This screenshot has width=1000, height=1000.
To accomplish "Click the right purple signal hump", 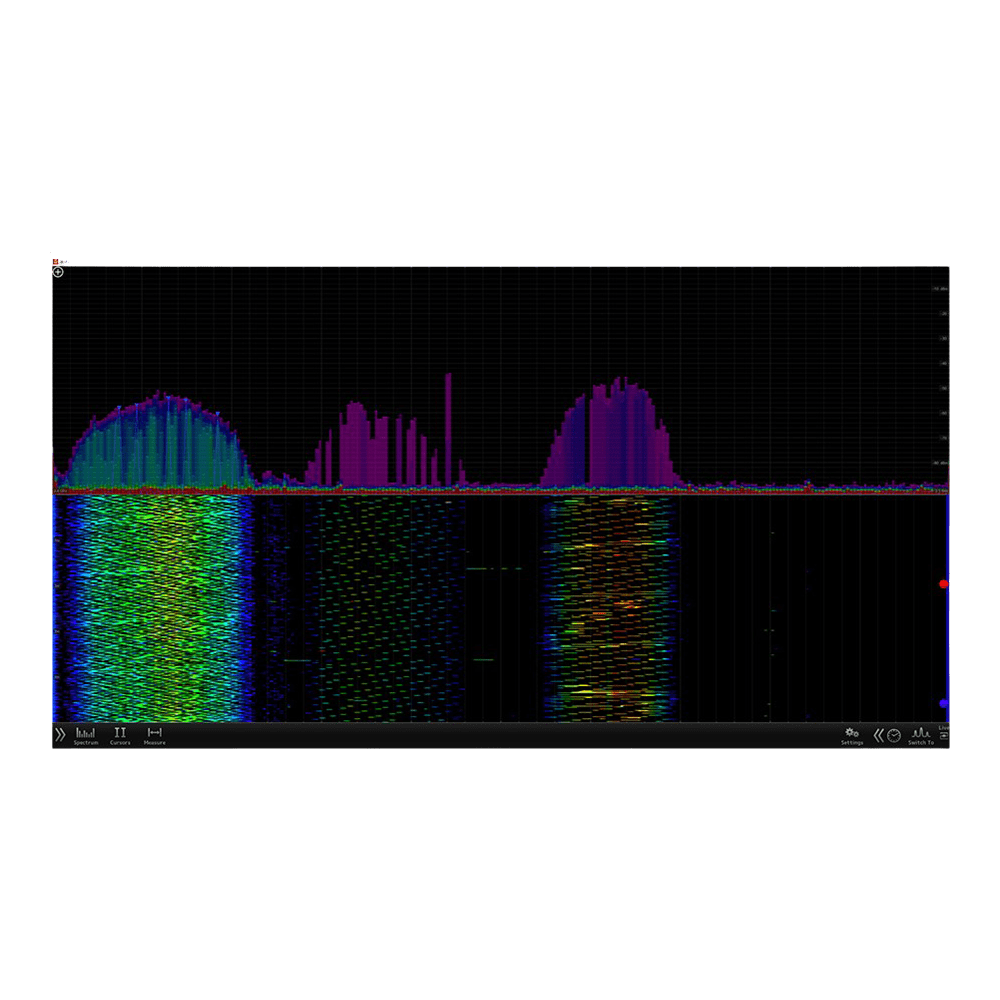I will (612, 435).
